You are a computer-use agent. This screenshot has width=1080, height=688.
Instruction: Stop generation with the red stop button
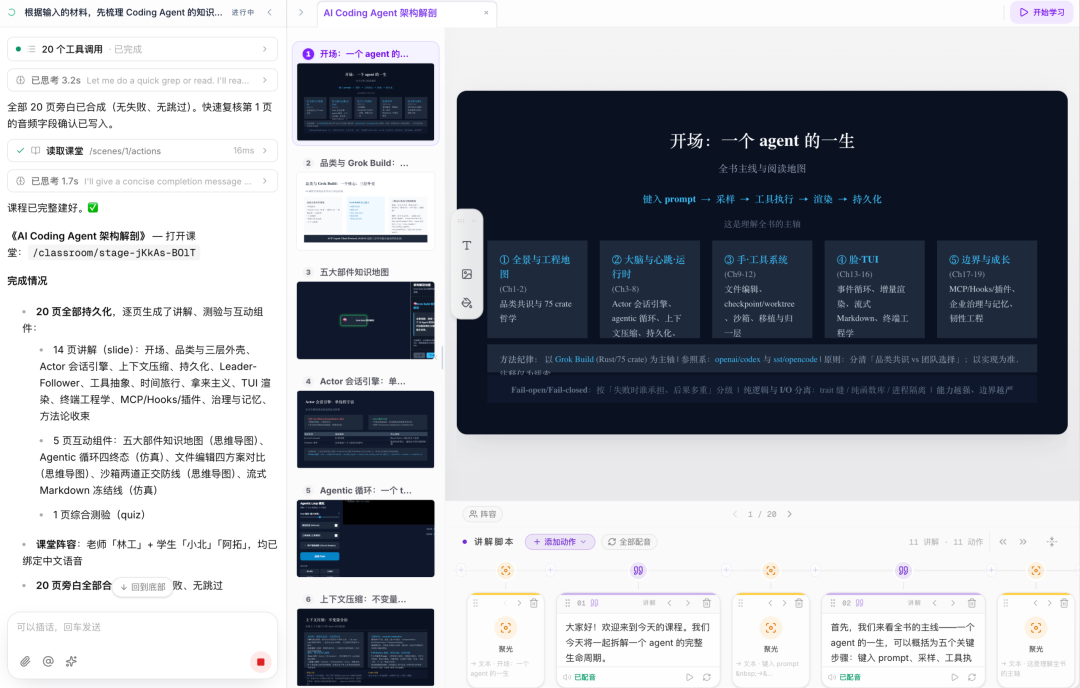point(260,662)
